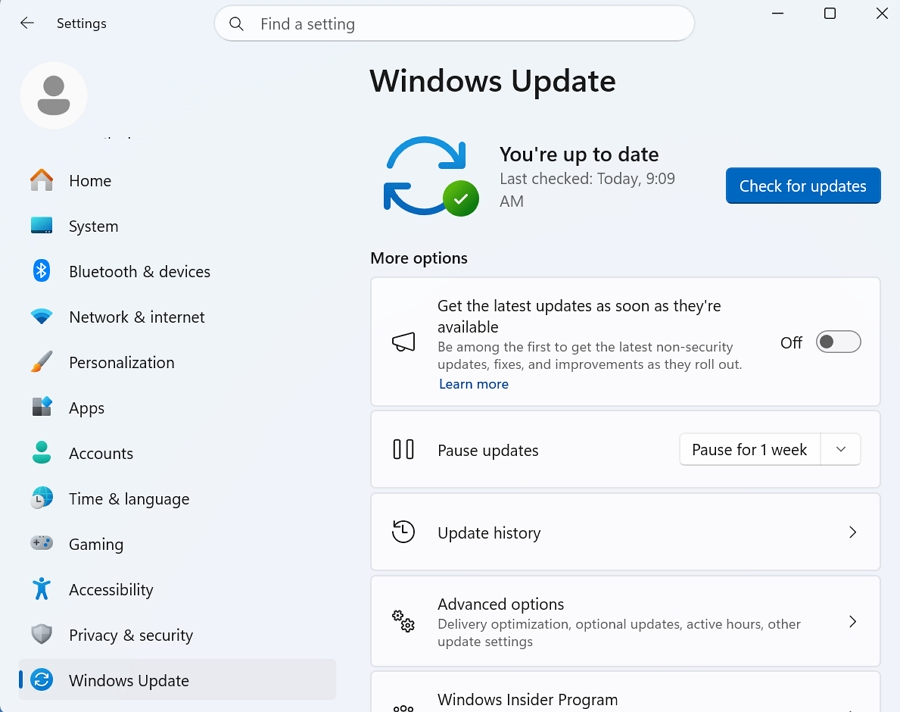The height and width of the screenshot is (712, 900).
Task: Open the Pause updates duration dropdown arrow
Action: (840, 450)
